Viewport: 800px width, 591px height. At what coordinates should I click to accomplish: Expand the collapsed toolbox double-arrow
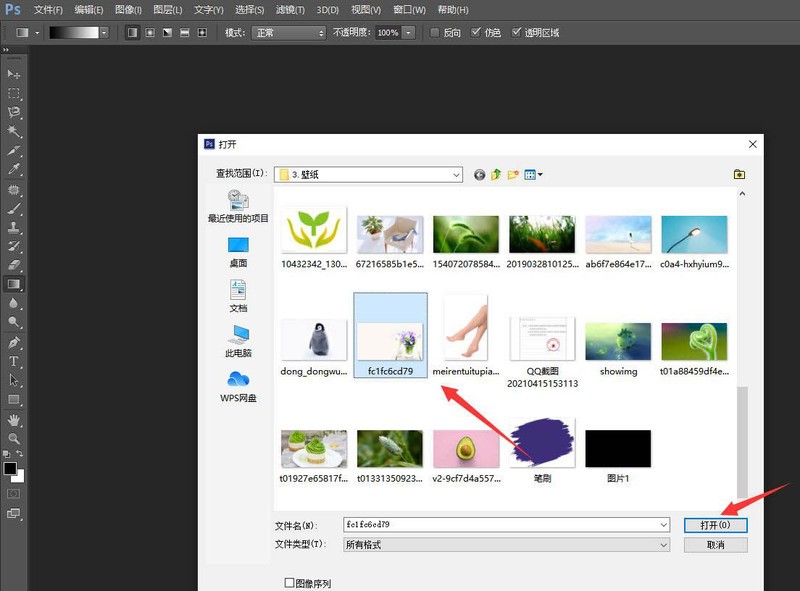click(x=6, y=50)
